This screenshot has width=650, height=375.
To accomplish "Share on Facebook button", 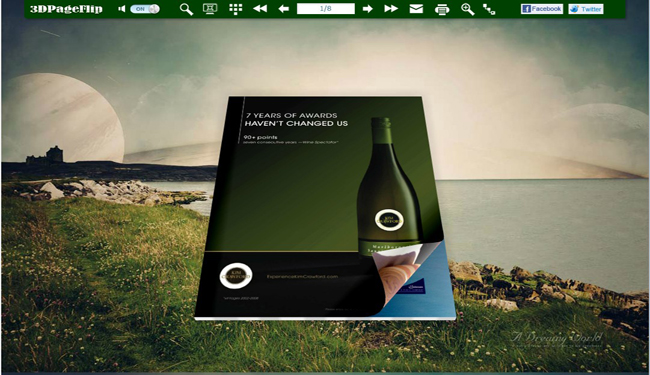I will (542, 9).
